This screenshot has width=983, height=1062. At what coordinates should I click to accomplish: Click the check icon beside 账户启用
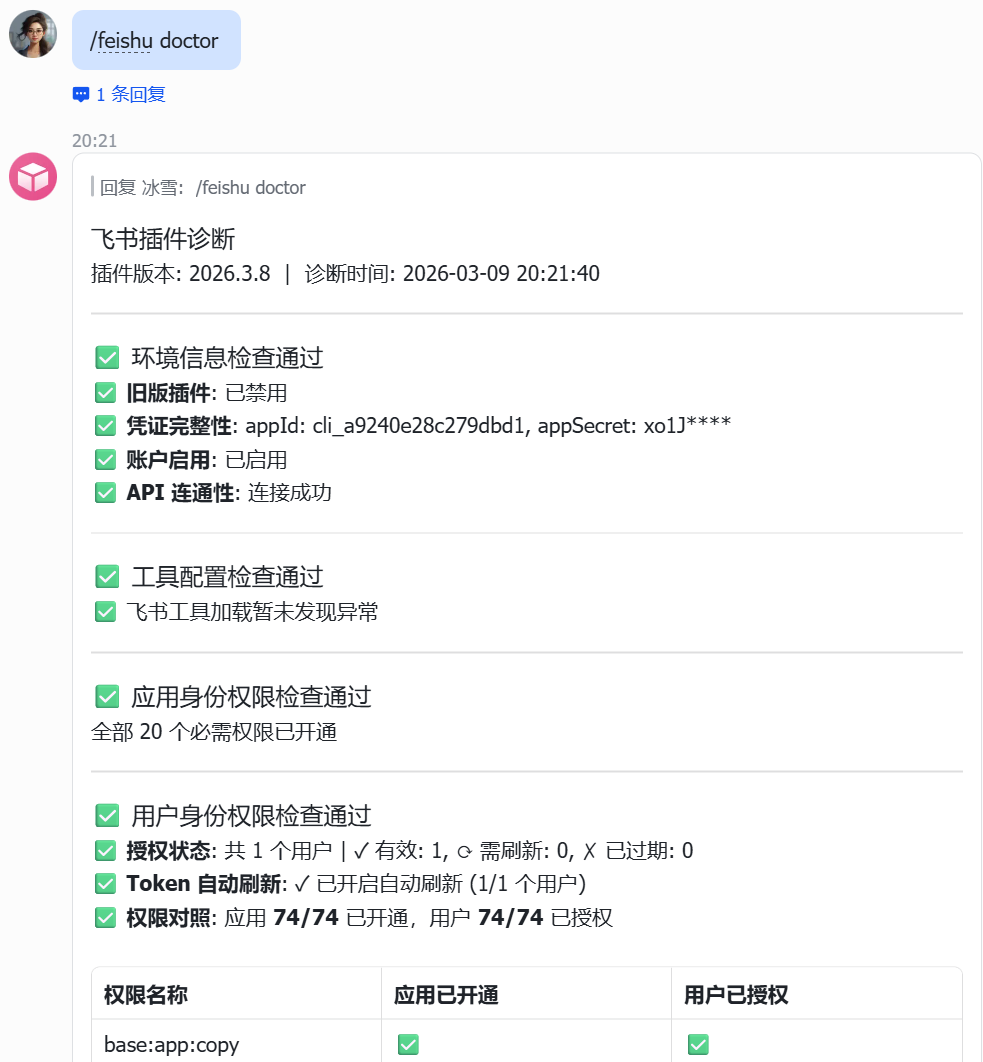pos(106,460)
